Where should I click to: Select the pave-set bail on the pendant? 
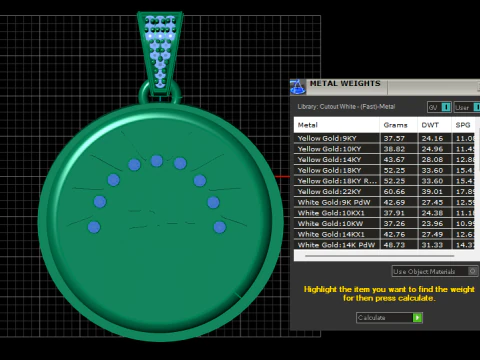(160, 53)
